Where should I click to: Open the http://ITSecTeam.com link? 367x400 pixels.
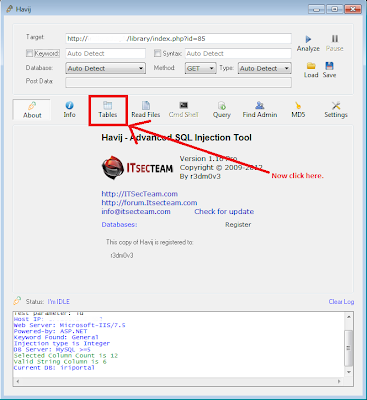(x=140, y=194)
